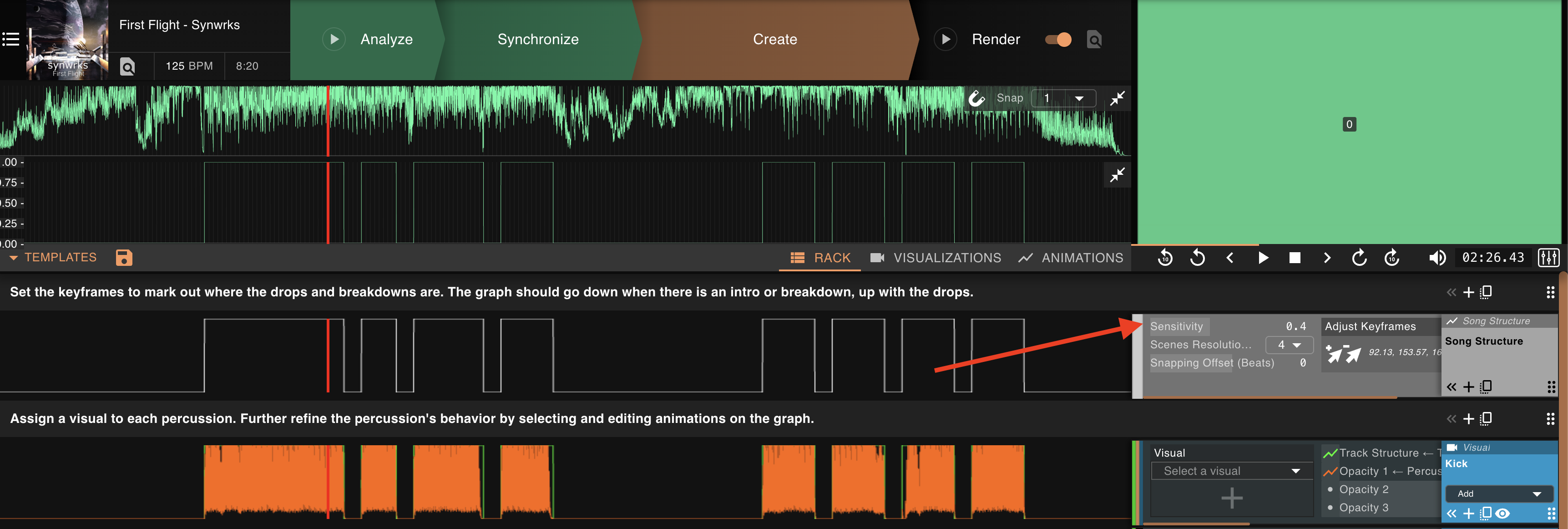The image size is (1568, 529).
Task: Click the 02:26.43 timecode display
Action: pos(1493,258)
